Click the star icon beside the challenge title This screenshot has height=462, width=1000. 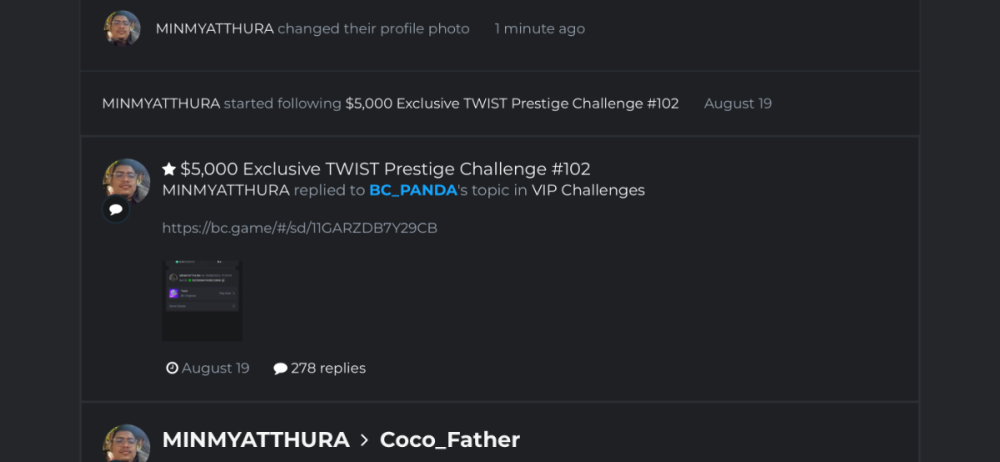click(169, 169)
